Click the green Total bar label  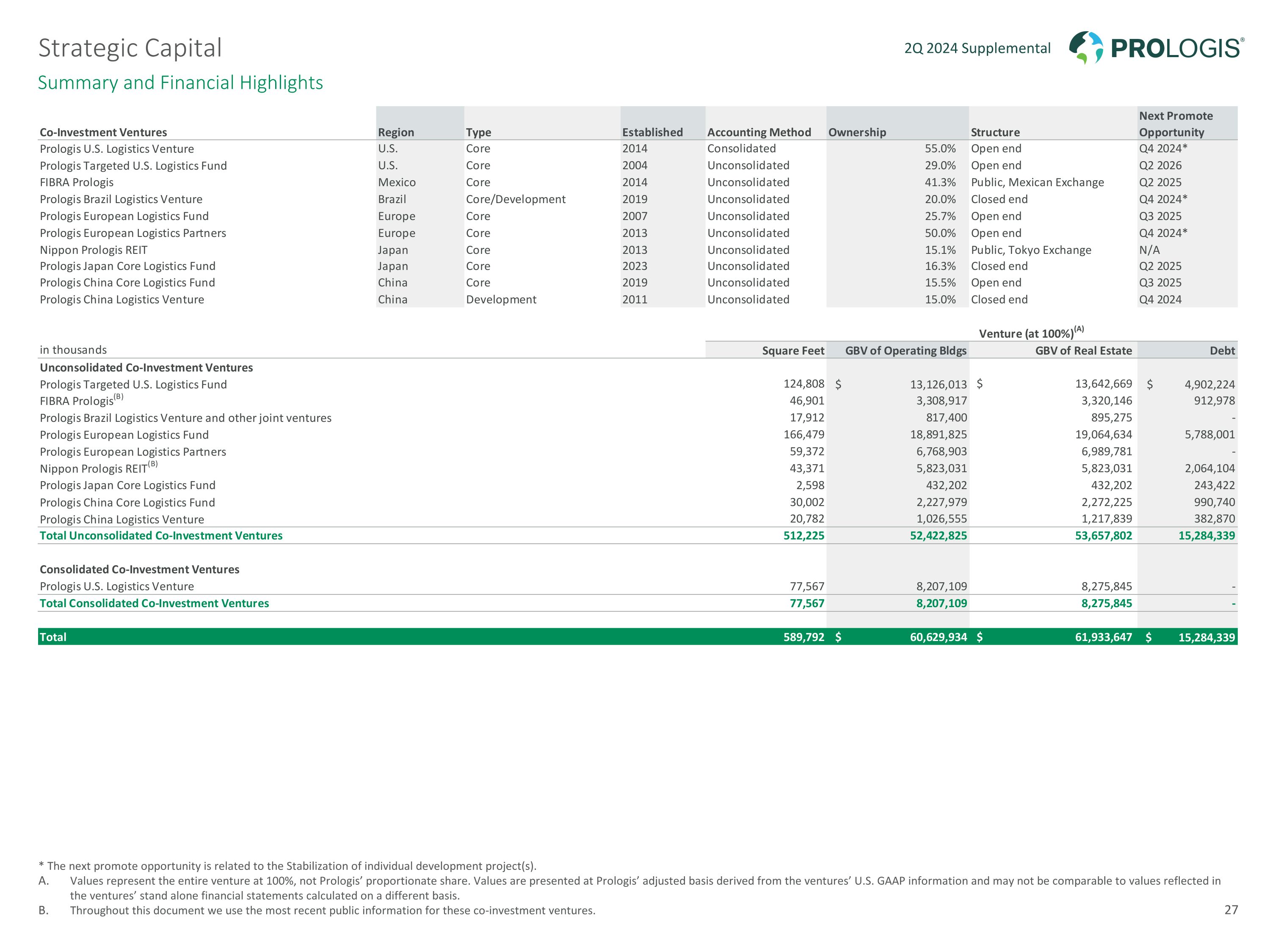(x=53, y=637)
